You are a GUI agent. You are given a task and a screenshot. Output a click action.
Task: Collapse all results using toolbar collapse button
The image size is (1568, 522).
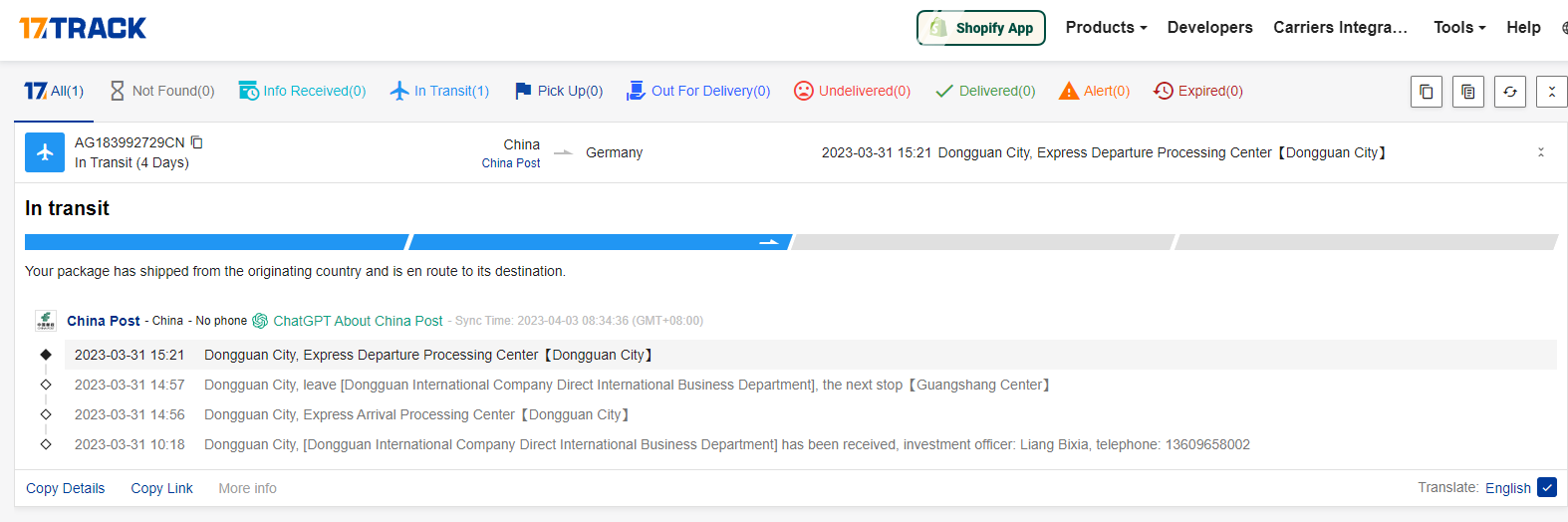click(x=1551, y=92)
